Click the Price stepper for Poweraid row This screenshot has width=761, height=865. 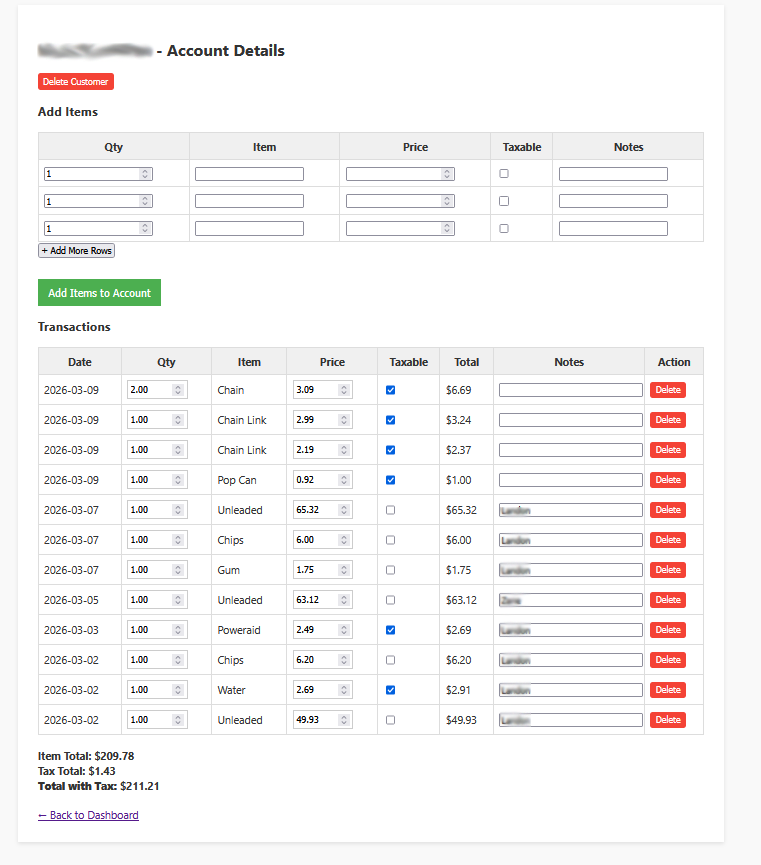pos(344,630)
